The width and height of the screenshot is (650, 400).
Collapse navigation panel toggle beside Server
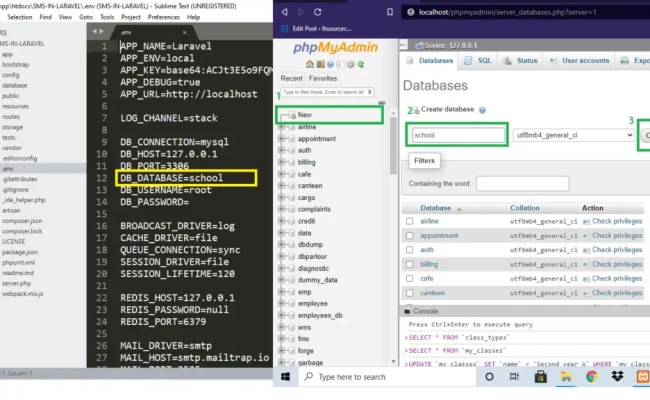[x=404, y=45]
